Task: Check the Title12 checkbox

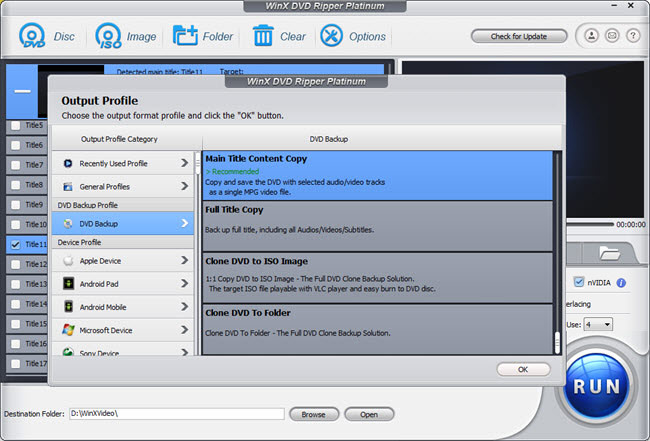Action: (x=16, y=264)
